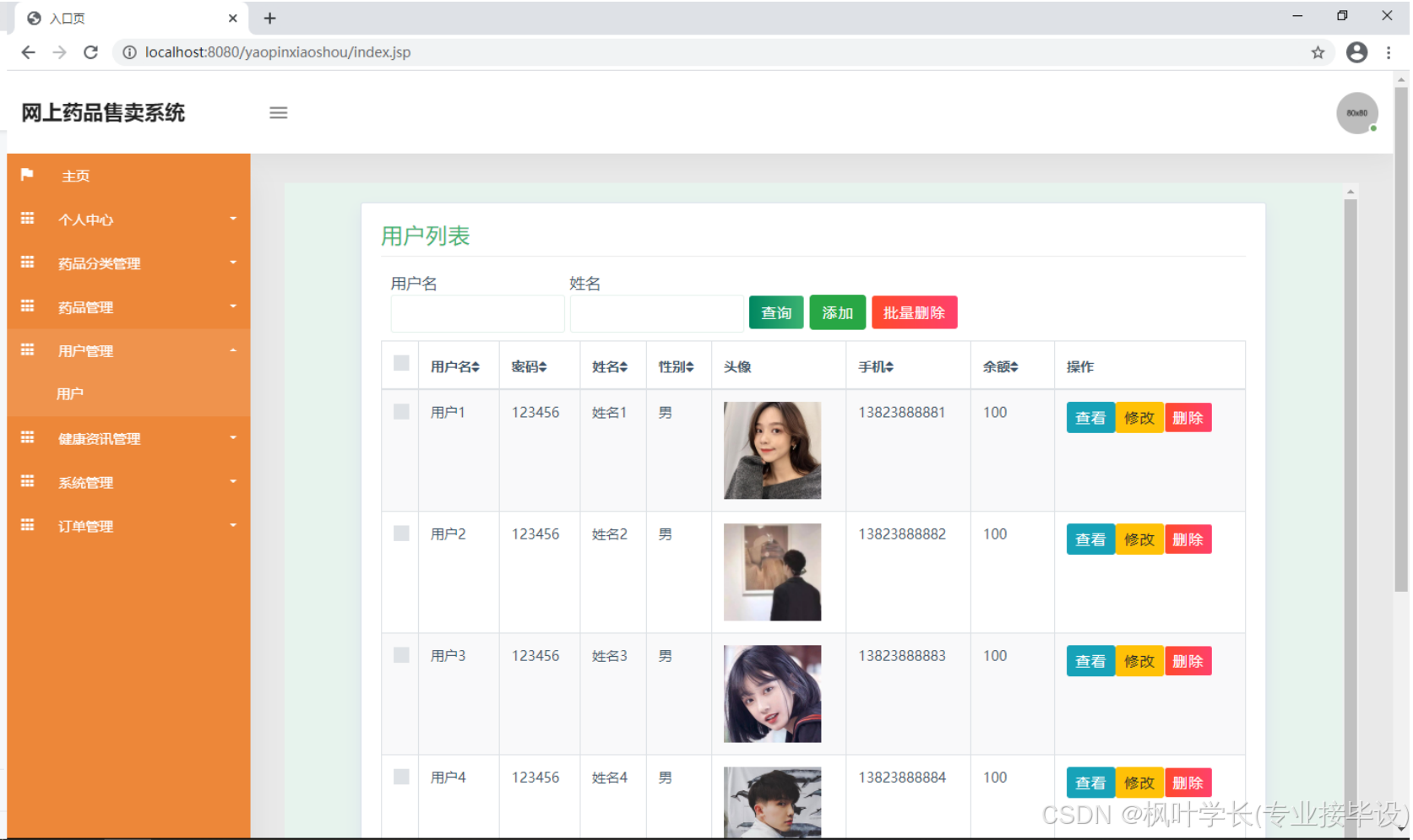Sort table by 姓名 column
This screenshot has height=840, width=1413.
[610, 366]
